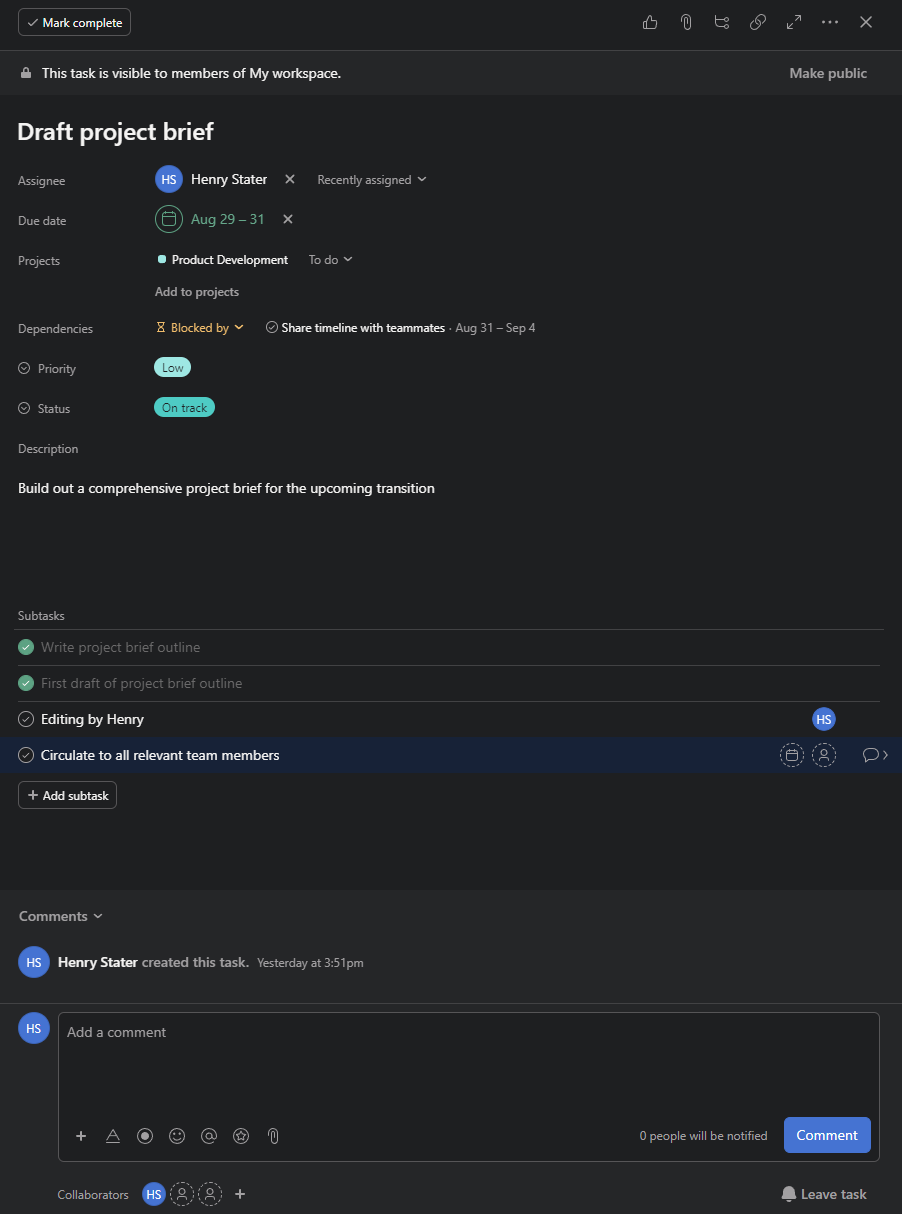The height and width of the screenshot is (1214, 902).
Task: Uncheck 'Write project brief outline' subtask
Action: tap(26, 648)
